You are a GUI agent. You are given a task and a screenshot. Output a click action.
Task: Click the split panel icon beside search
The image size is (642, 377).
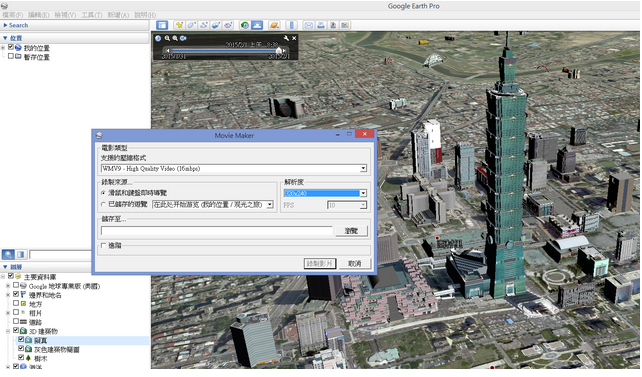point(21,254)
